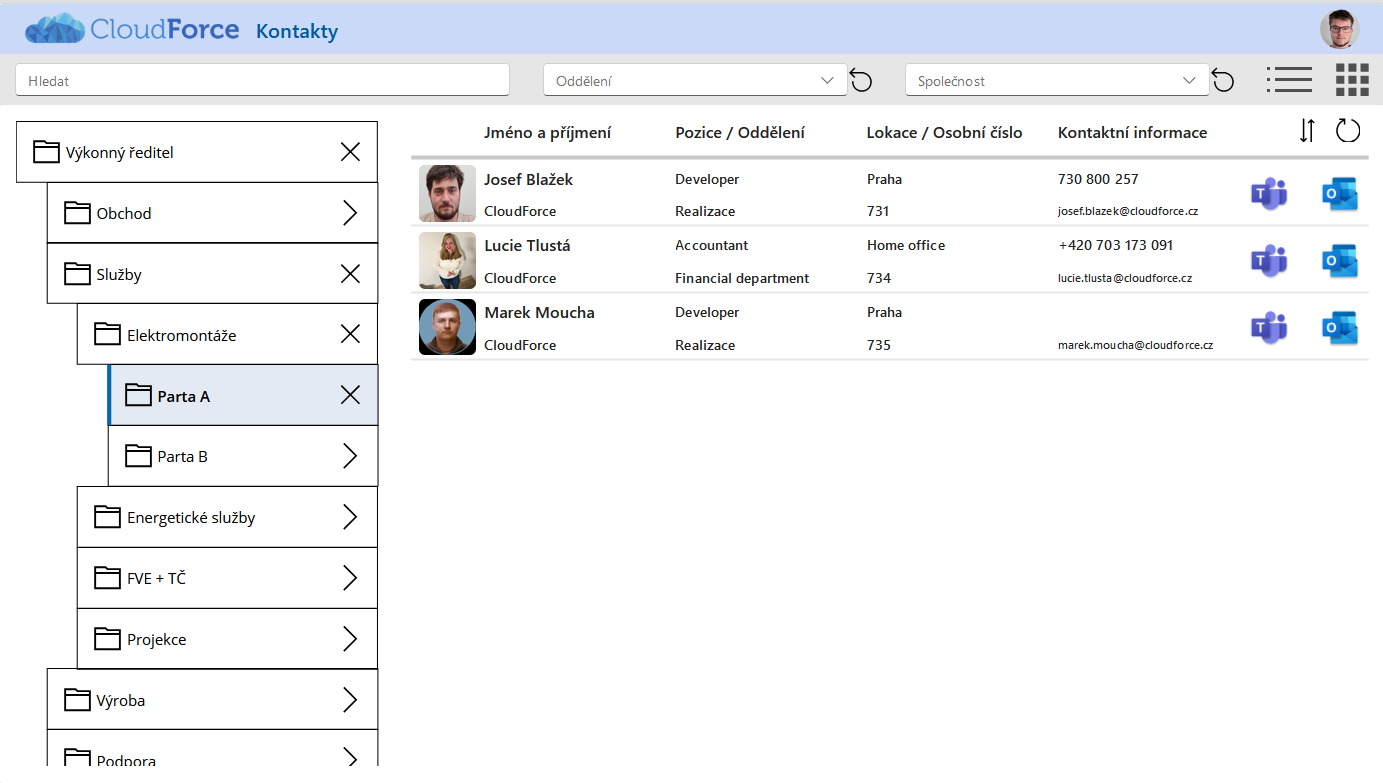Reset the Oddělení filter

pos(861,81)
